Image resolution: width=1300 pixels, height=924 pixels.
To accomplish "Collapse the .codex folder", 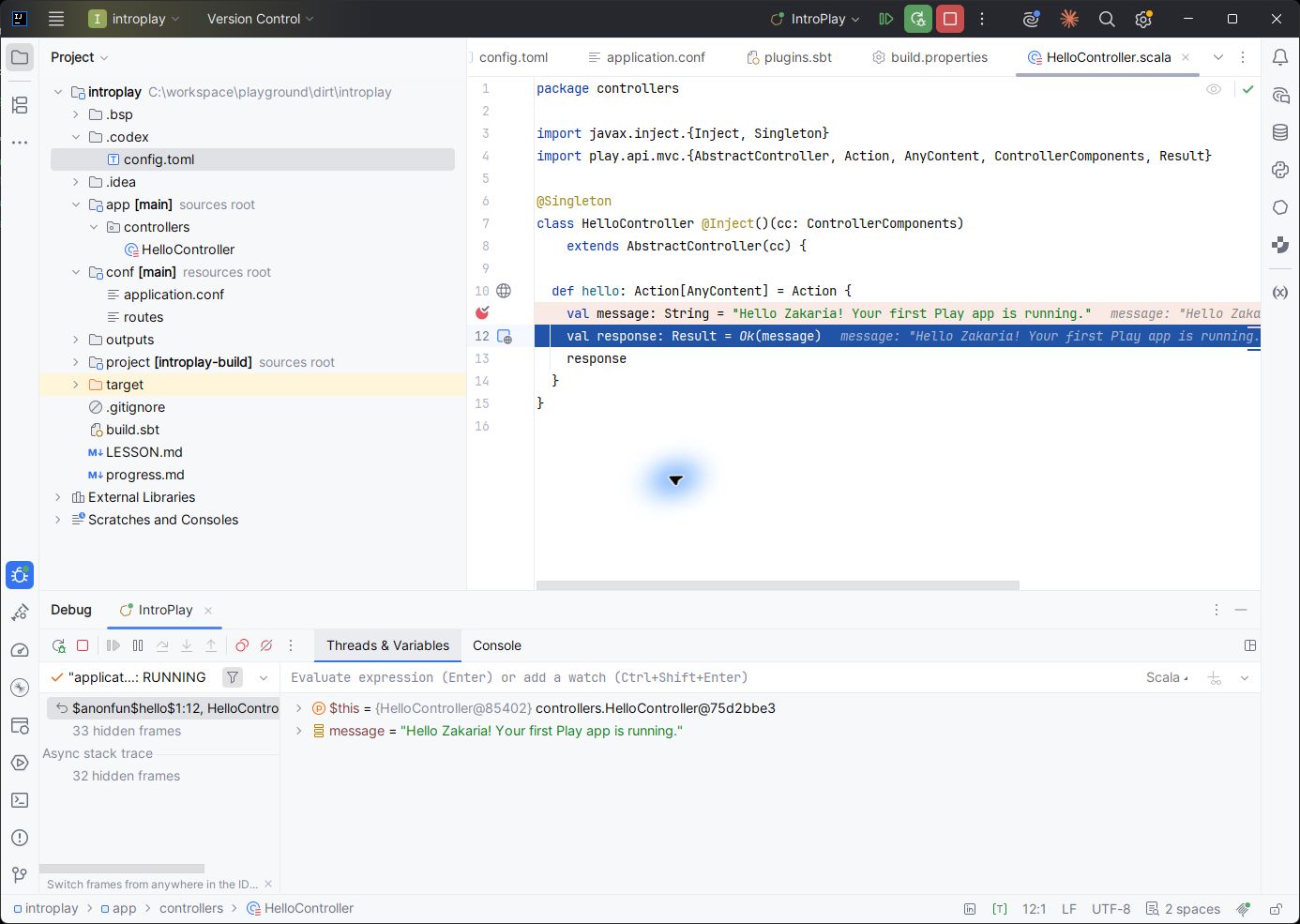I will point(76,137).
